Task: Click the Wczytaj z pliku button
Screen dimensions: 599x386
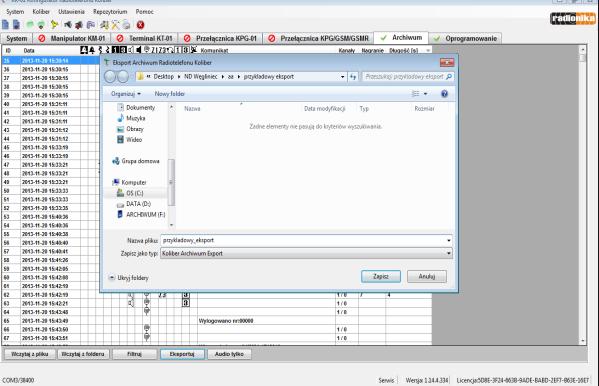Action: pos(30,354)
